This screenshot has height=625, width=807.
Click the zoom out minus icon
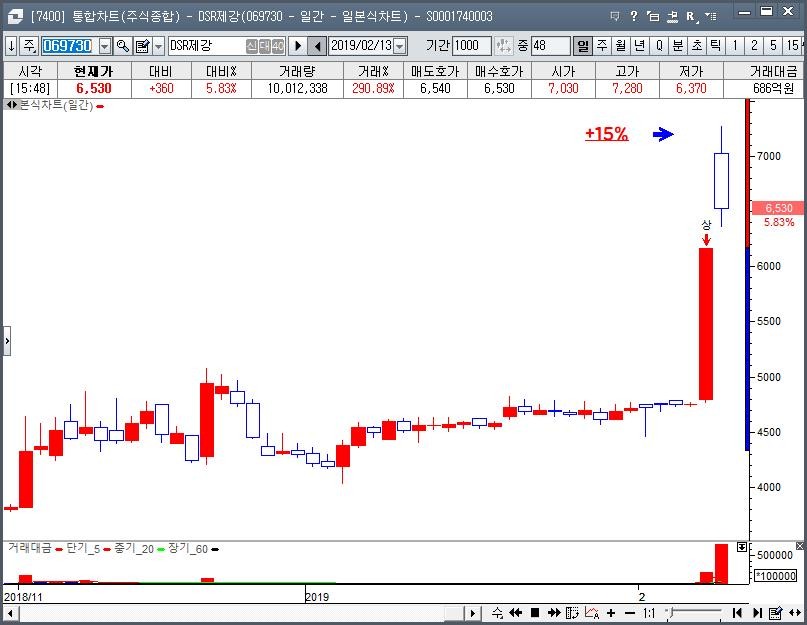629,613
